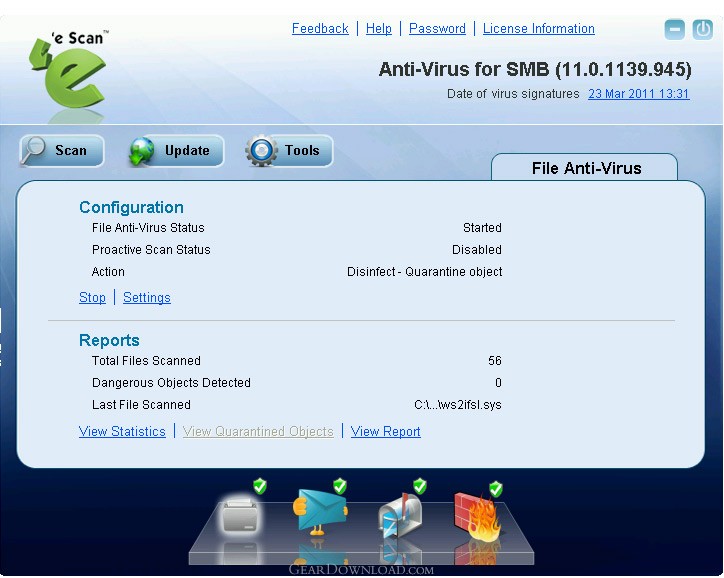
Task: Select the Mail Anti-Virus envelope icon
Action: (320, 511)
